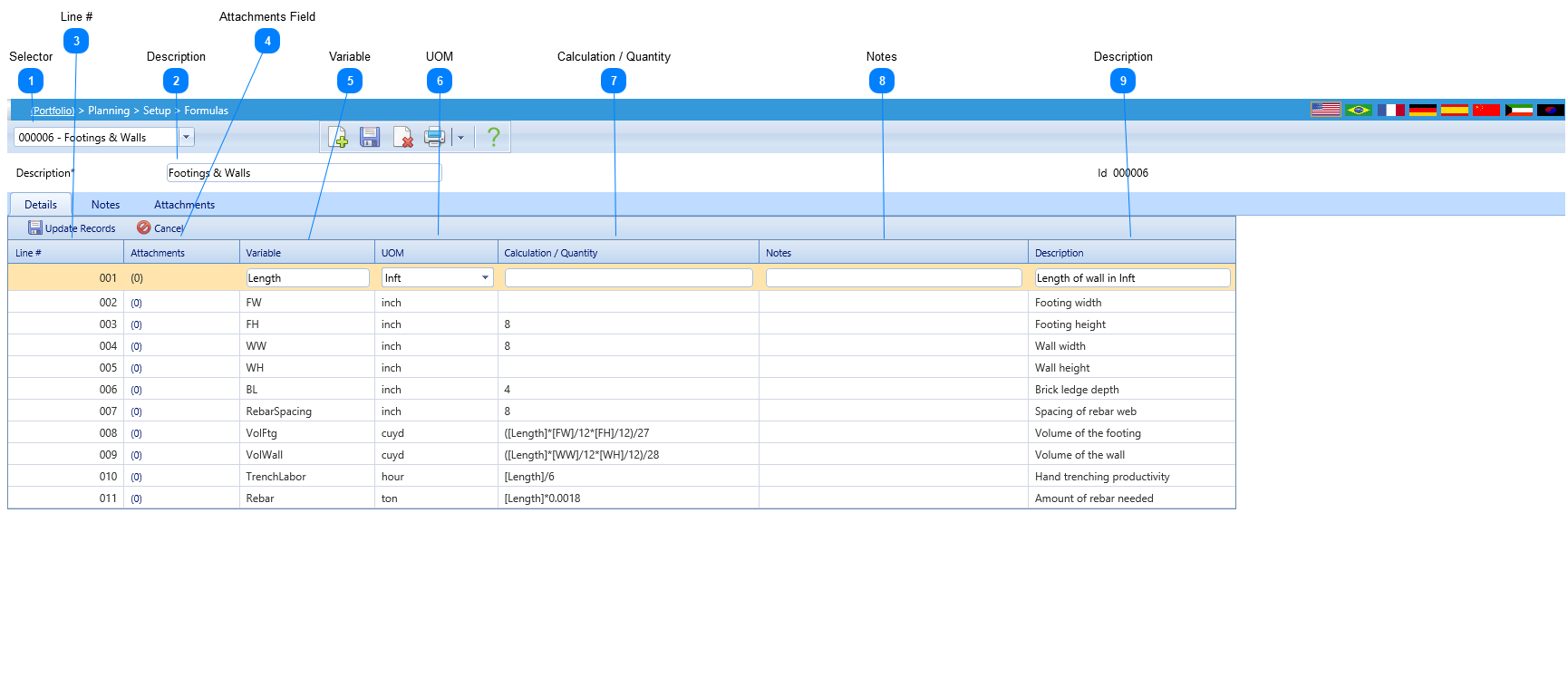Image resolution: width=1568 pixels, height=687 pixels.
Task: Select the RebarSpacing variable cell
Action: [307, 411]
